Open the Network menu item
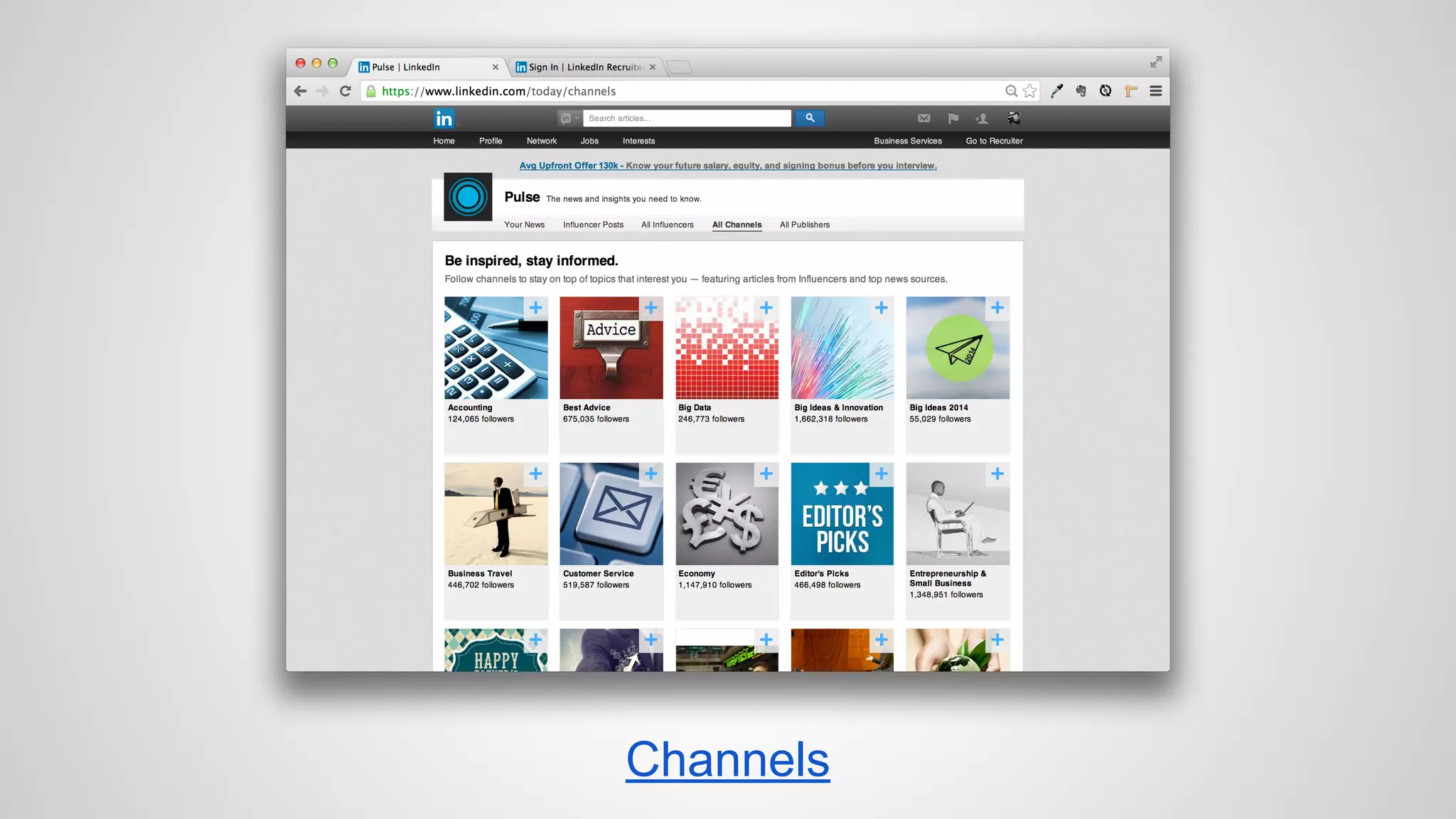The width and height of the screenshot is (1456, 819). click(542, 141)
